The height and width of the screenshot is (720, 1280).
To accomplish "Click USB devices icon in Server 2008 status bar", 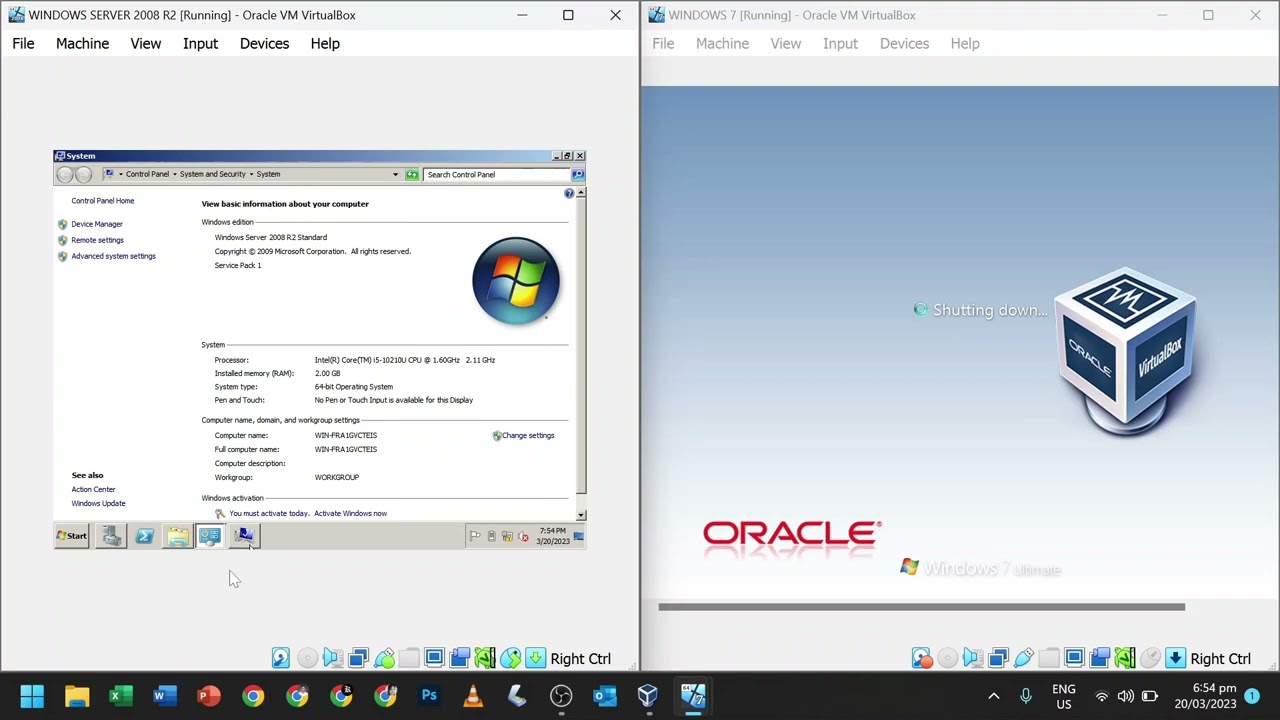I will click(384, 658).
